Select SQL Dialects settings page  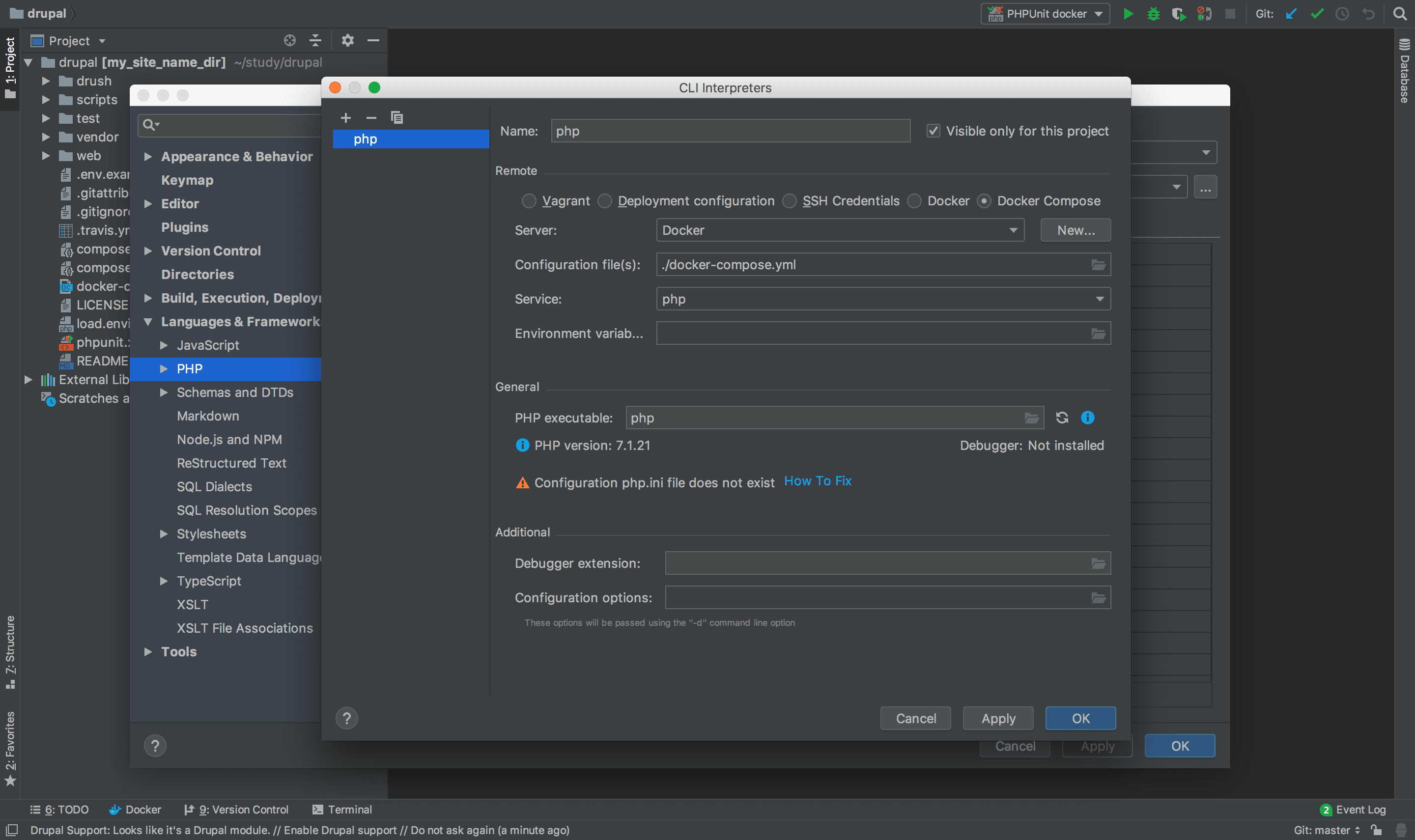214,487
